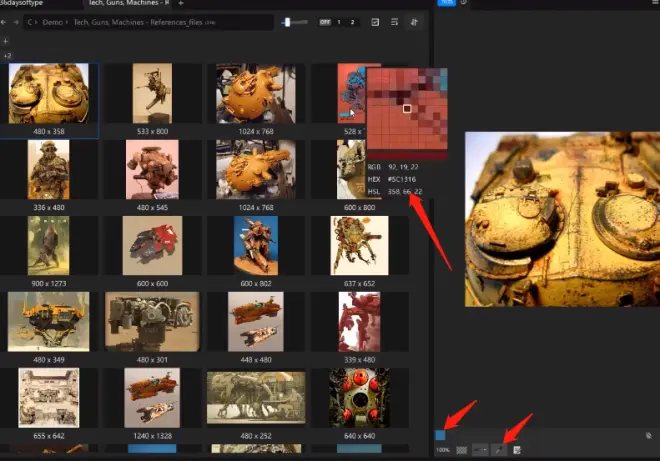Click the plus icon below the back arrow

[5, 41]
